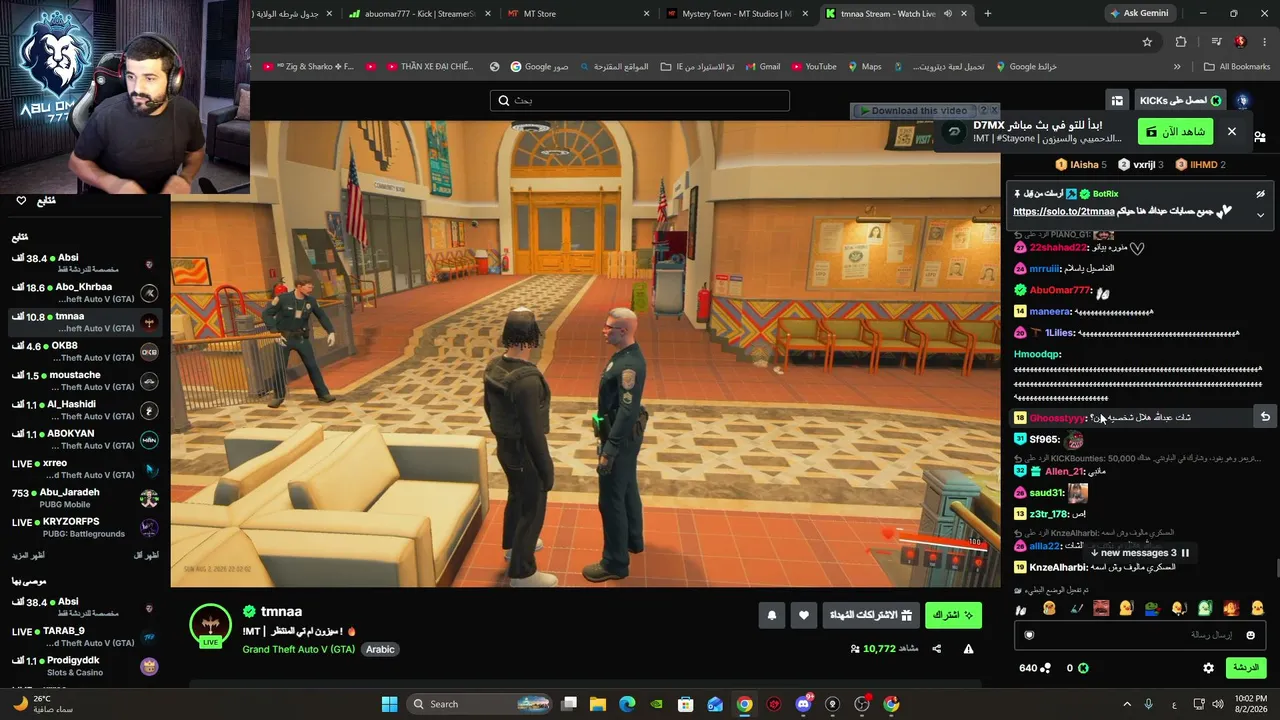Open TARAB_9 recommended channel
The height and width of the screenshot is (720, 1280).
[85, 637]
